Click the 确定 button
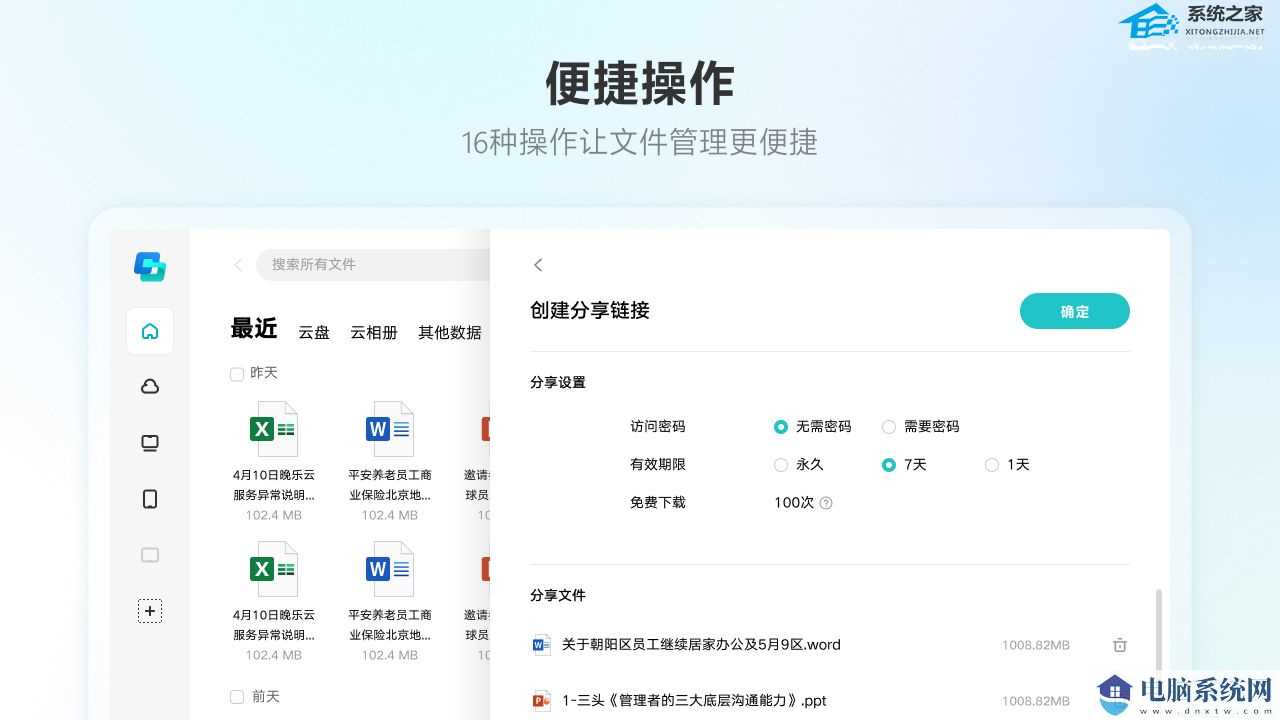 (1075, 311)
